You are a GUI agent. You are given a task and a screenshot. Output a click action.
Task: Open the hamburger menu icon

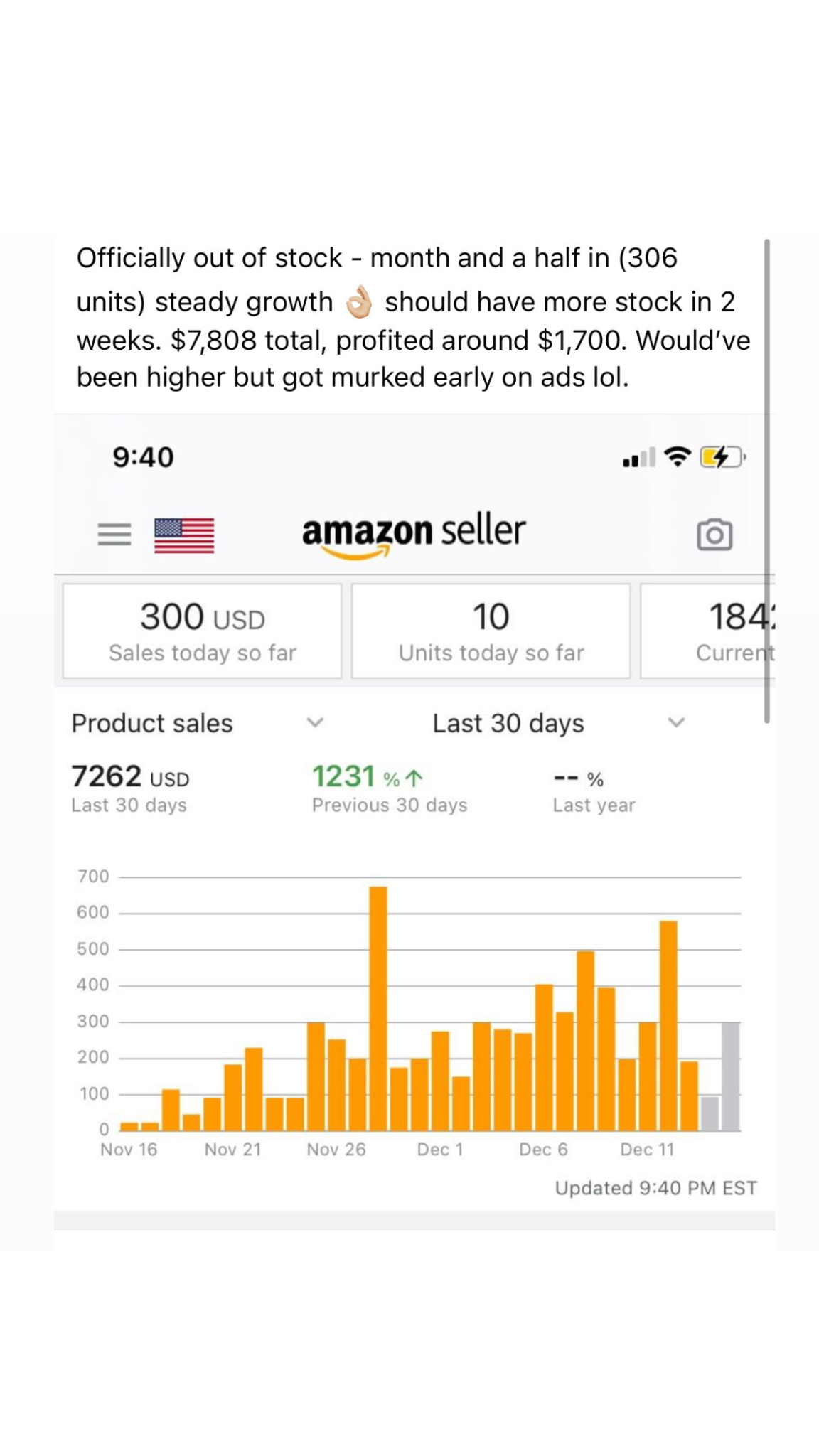coord(114,534)
